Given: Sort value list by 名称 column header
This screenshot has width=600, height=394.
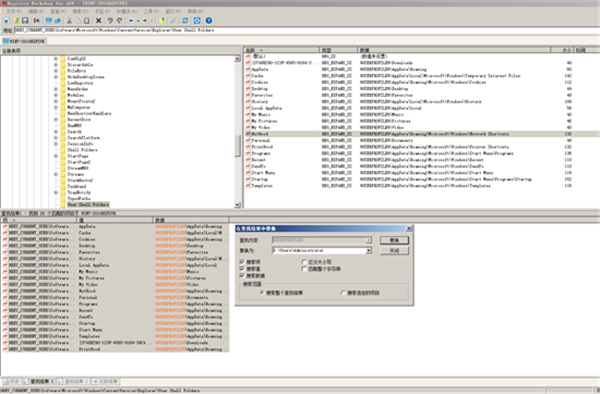Looking at the screenshot, I should [281, 50].
